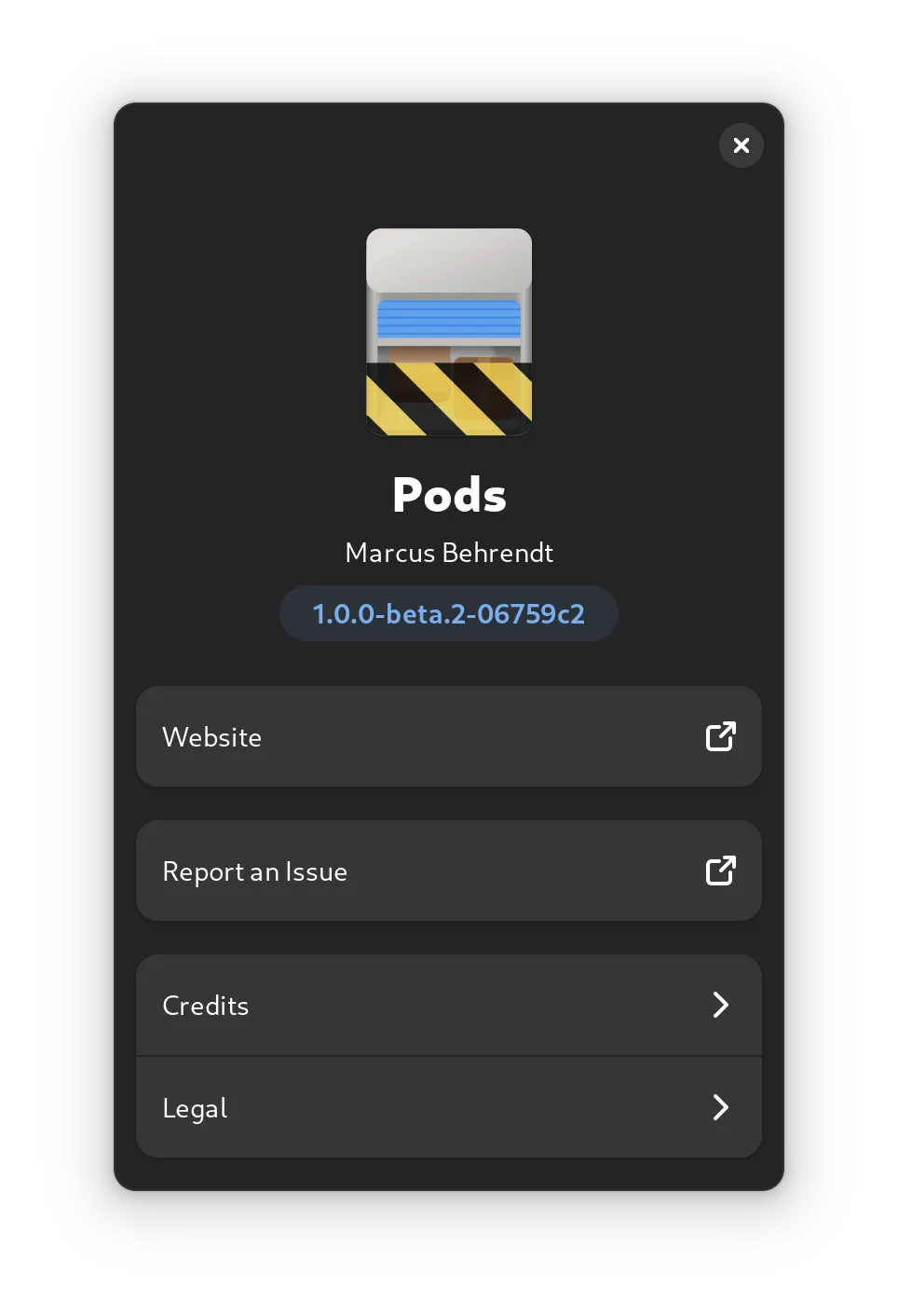Select the "Legal" label text
Viewport: 898px width, 1316px height.
tap(195, 1108)
